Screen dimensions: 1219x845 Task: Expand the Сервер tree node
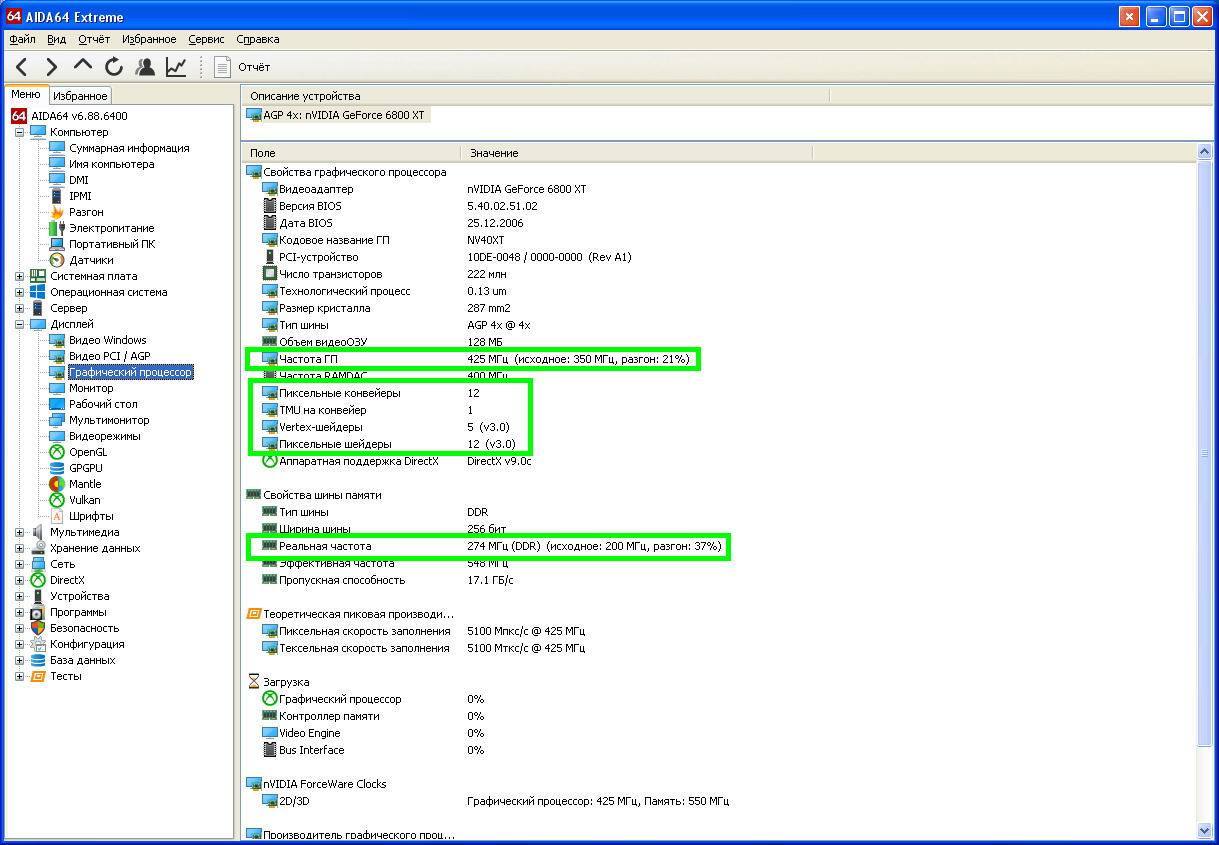click(x=19, y=308)
